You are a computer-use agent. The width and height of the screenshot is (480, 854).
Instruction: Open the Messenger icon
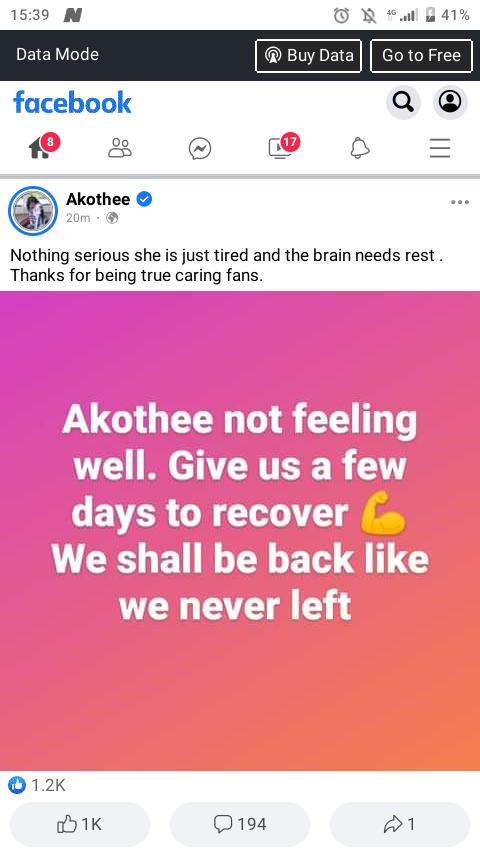coord(200,148)
